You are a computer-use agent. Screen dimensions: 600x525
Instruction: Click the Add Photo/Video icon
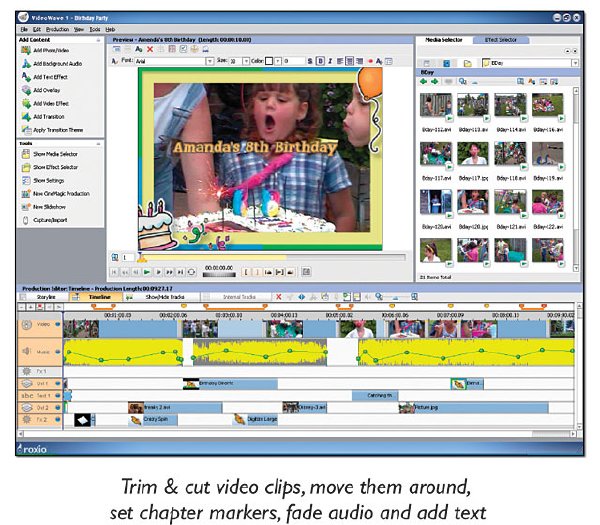coord(26,50)
